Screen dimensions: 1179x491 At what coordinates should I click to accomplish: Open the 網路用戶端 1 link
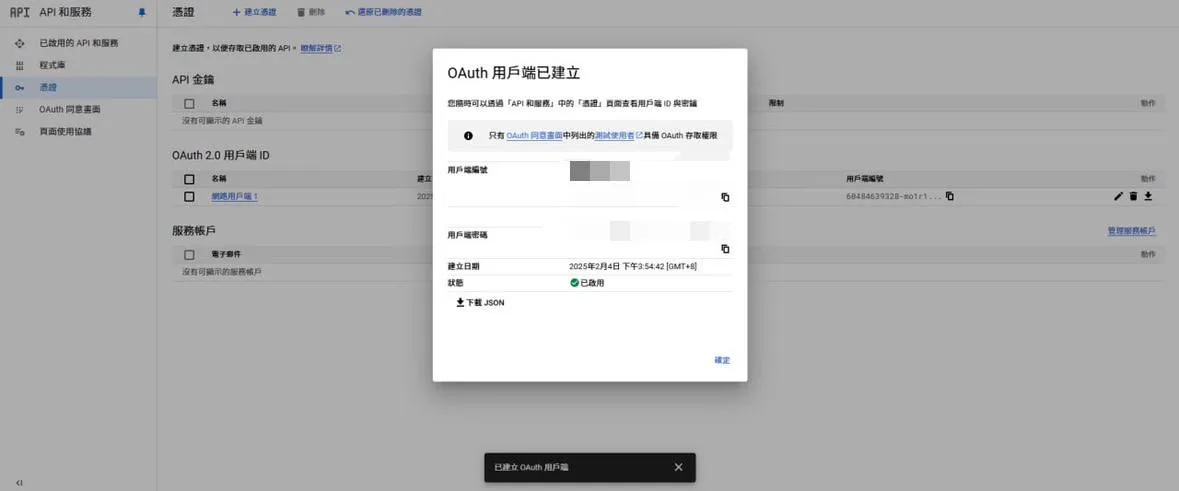click(235, 196)
